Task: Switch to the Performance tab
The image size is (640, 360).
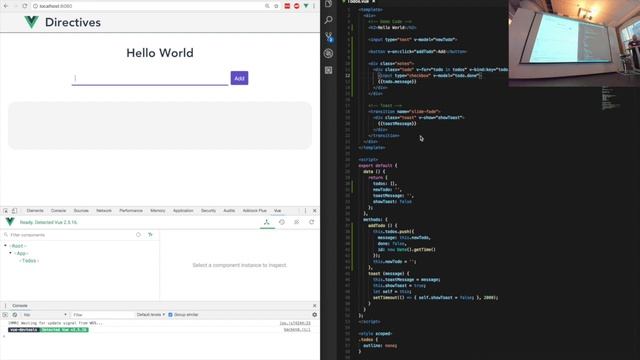Action: click(x=131, y=211)
